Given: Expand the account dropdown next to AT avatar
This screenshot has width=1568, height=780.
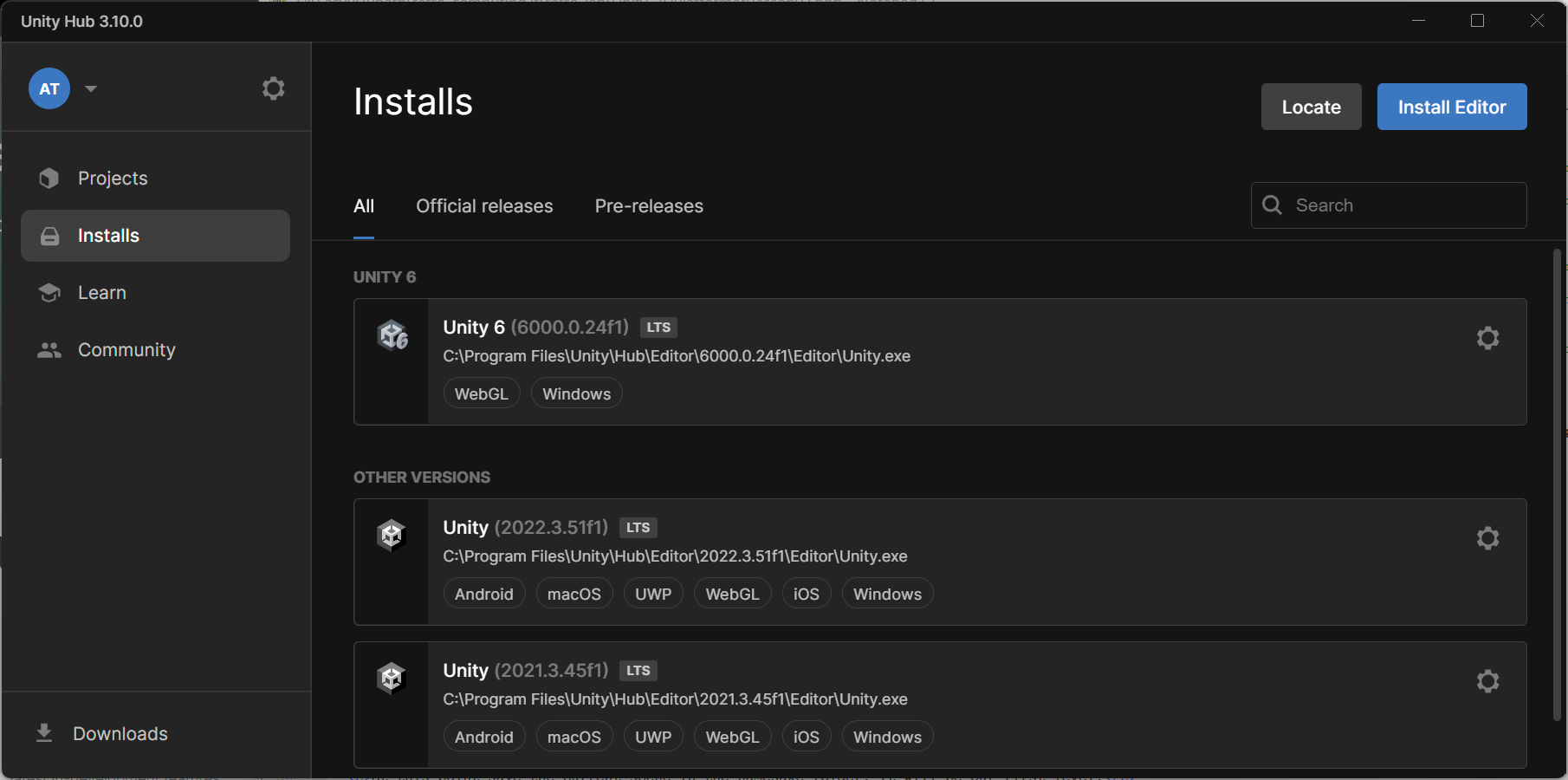Looking at the screenshot, I should (91, 88).
